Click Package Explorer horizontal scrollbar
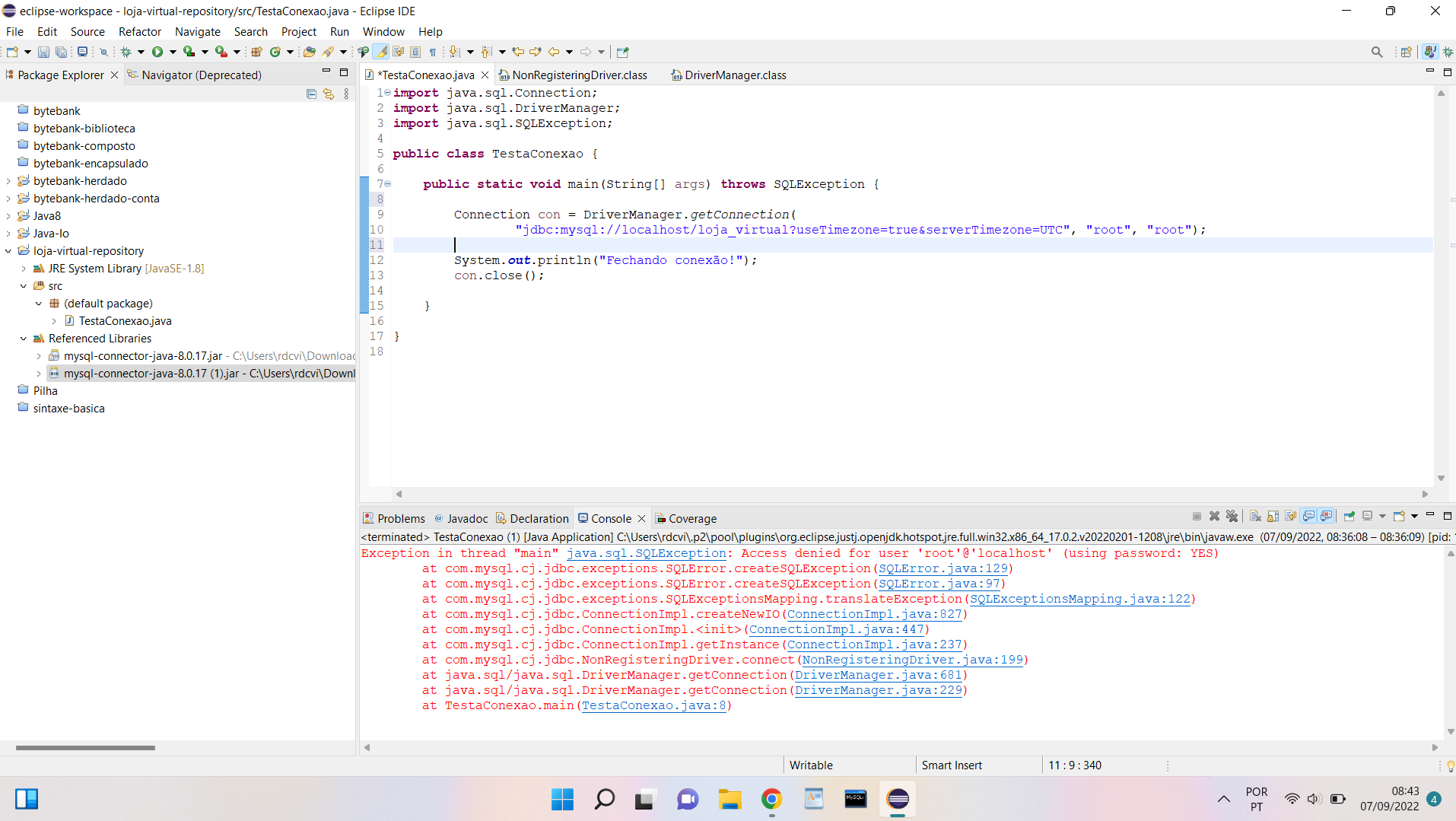1456x821 pixels. [x=85, y=748]
